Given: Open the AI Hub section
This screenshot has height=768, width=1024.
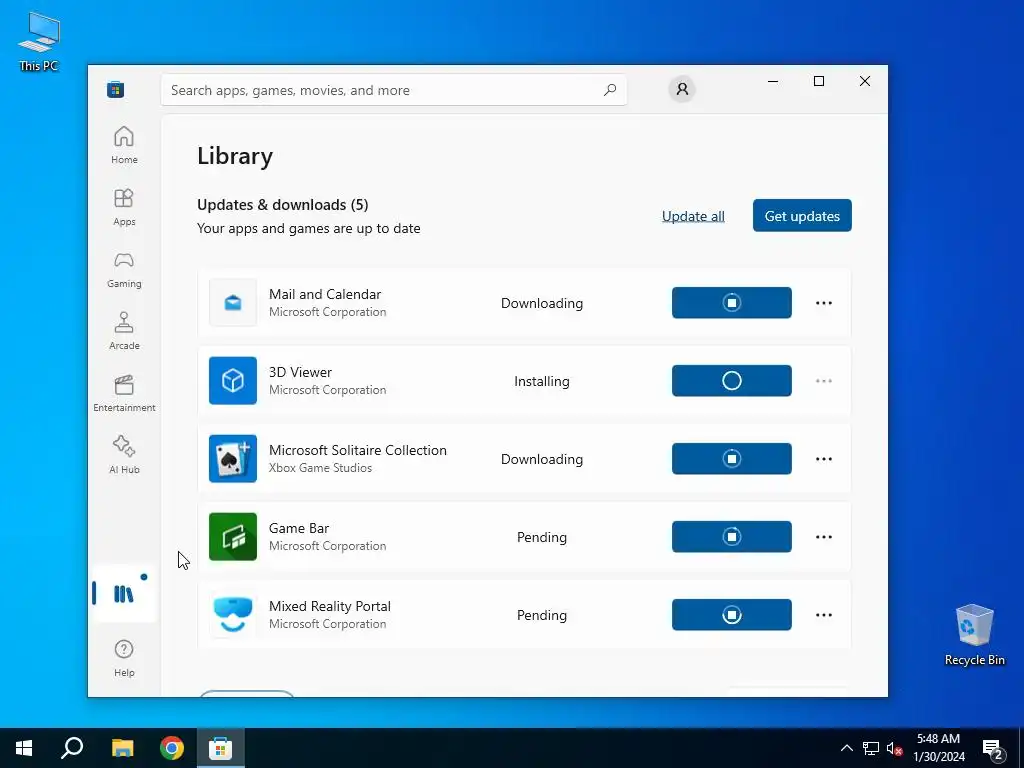Looking at the screenshot, I should click(x=124, y=455).
